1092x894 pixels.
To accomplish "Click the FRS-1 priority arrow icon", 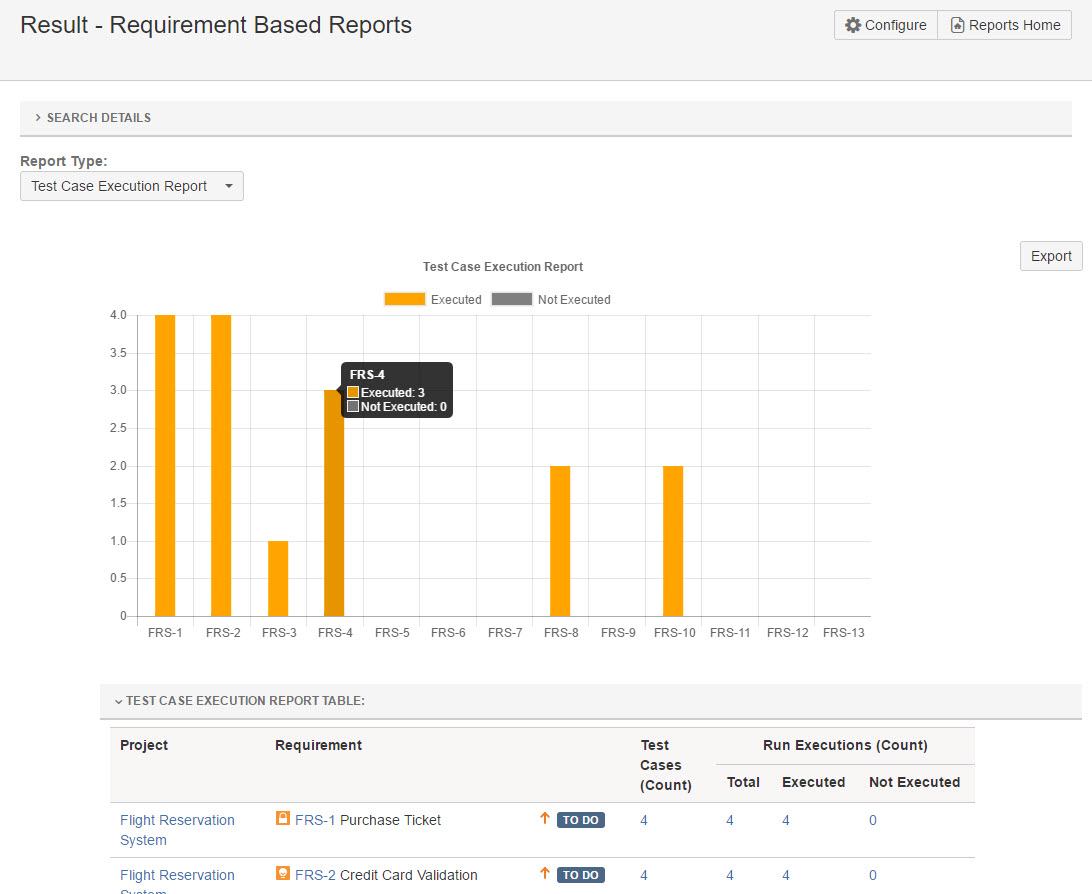I will click(x=545, y=819).
